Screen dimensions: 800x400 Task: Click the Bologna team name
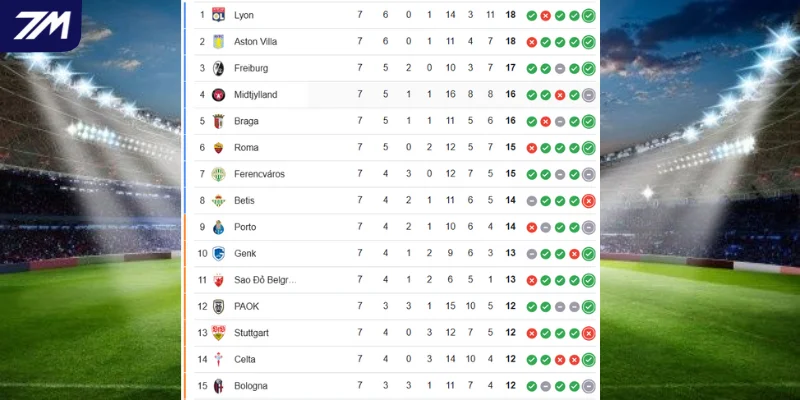click(x=250, y=386)
